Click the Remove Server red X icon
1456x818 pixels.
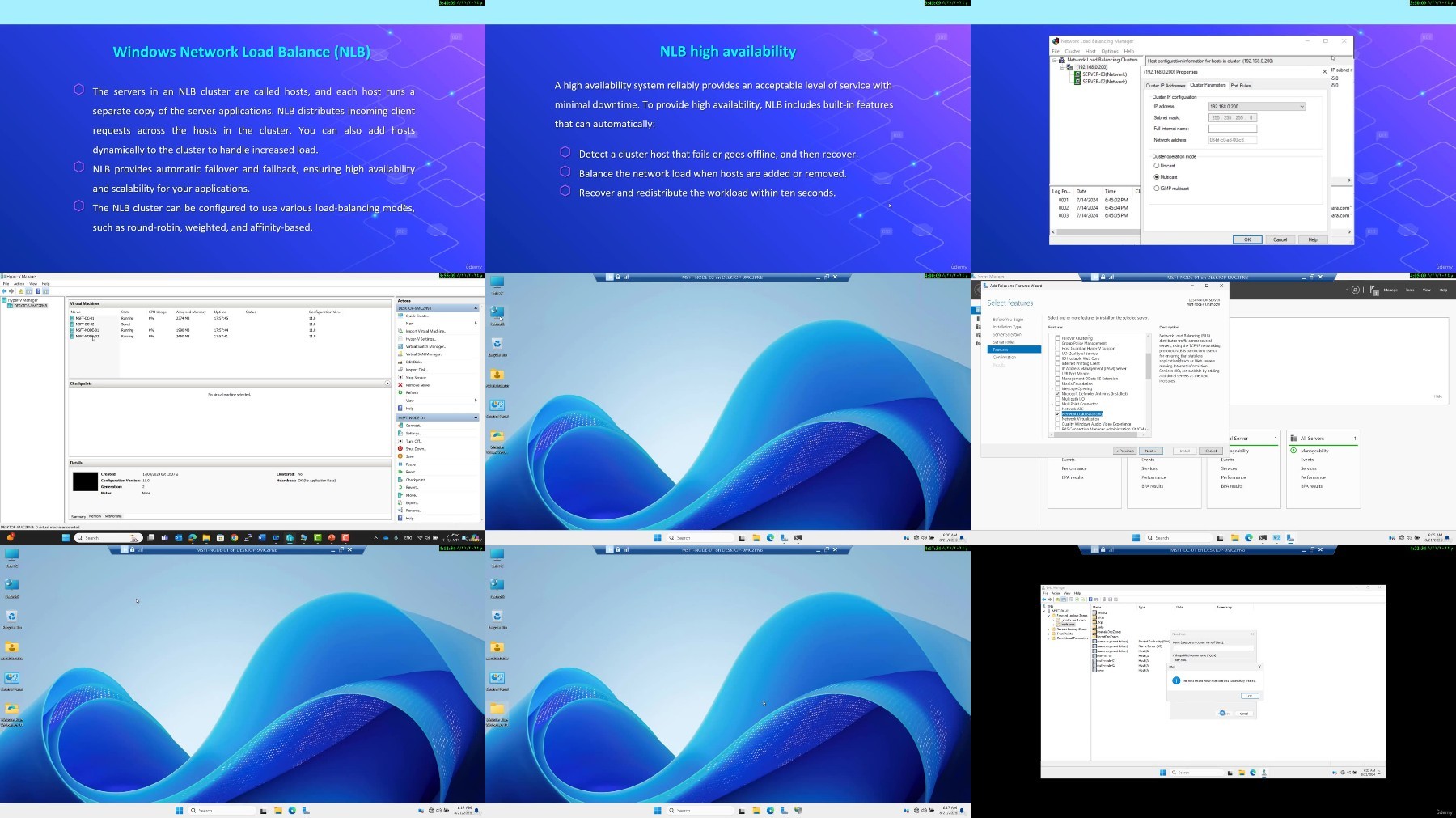click(400, 385)
